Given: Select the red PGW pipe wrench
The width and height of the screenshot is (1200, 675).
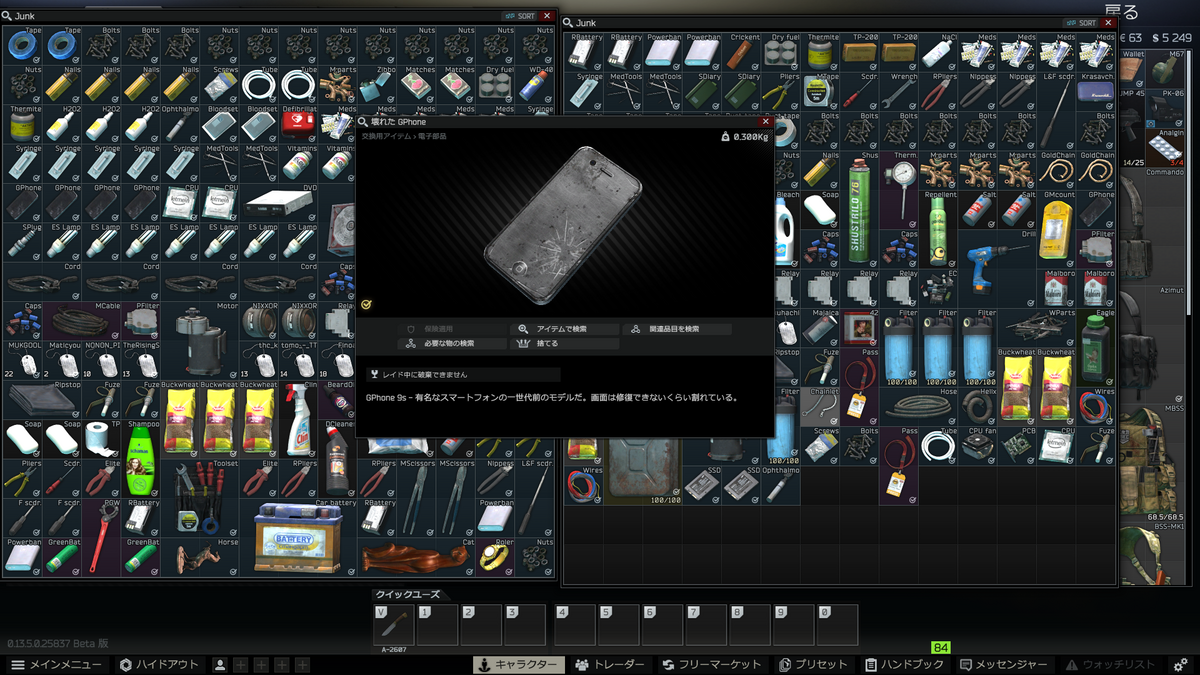Looking at the screenshot, I should point(101,537).
